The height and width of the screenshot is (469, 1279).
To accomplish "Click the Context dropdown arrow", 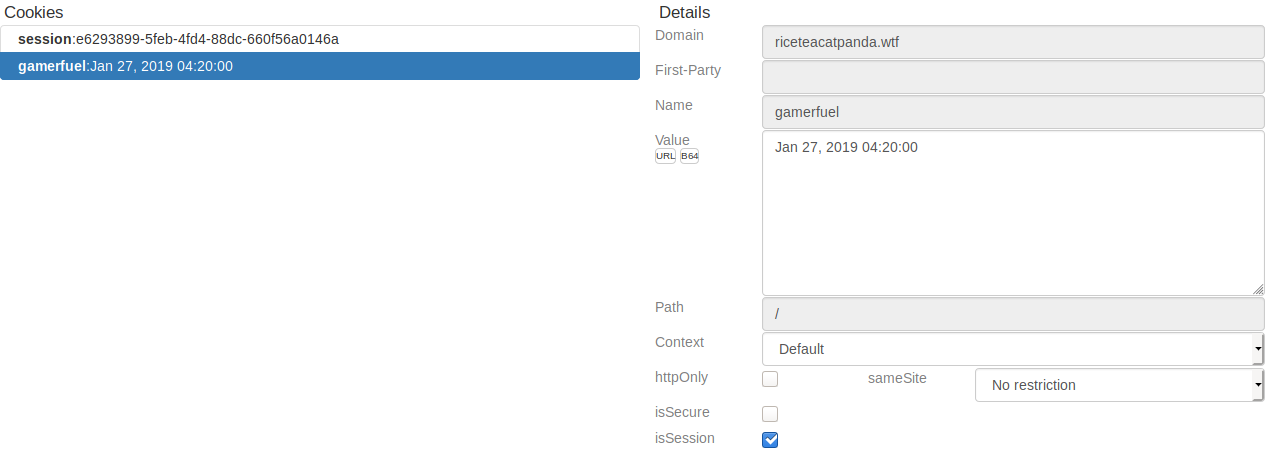I will point(1257,349).
